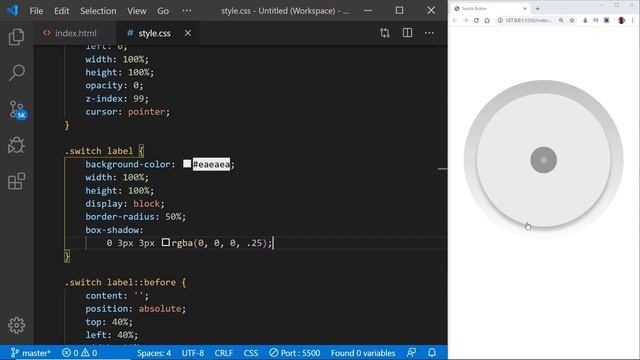Open the Run and Debug view

[16, 145]
